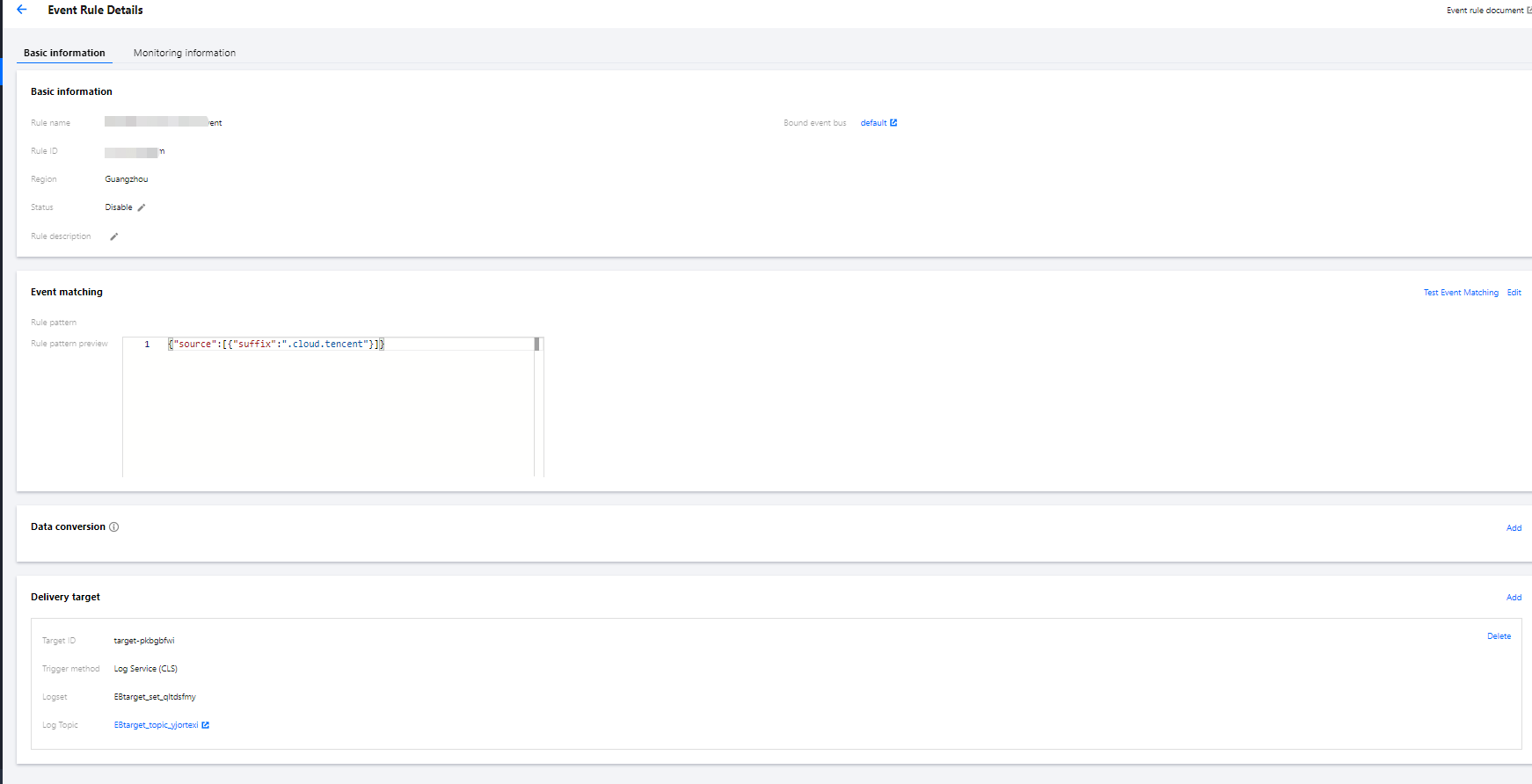Image resolution: width=1532 pixels, height=784 pixels.
Task: Open EBtarget_topic_yjortexi log topic link
Action: point(156,725)
